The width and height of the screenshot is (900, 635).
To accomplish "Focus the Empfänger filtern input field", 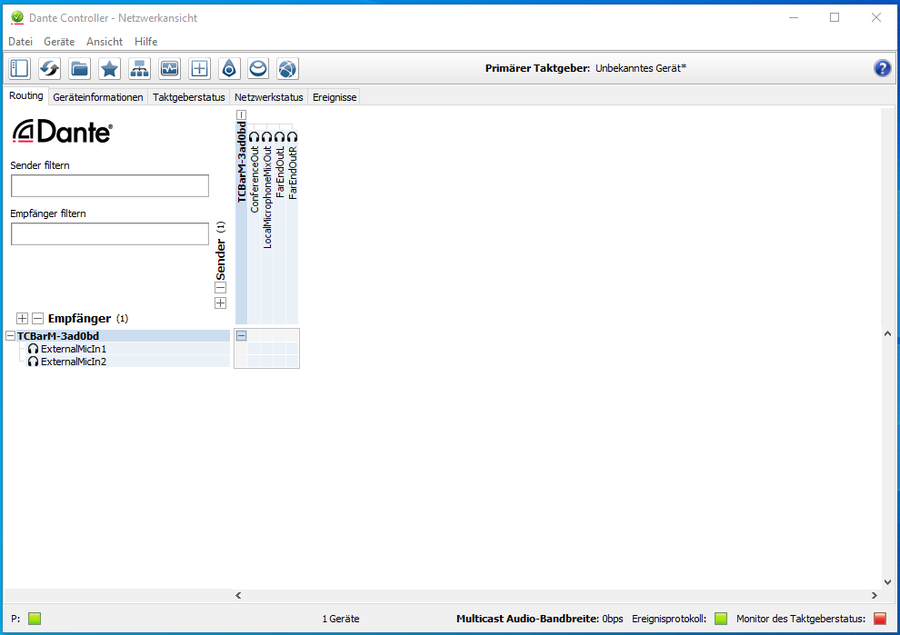I will [110, 234].
